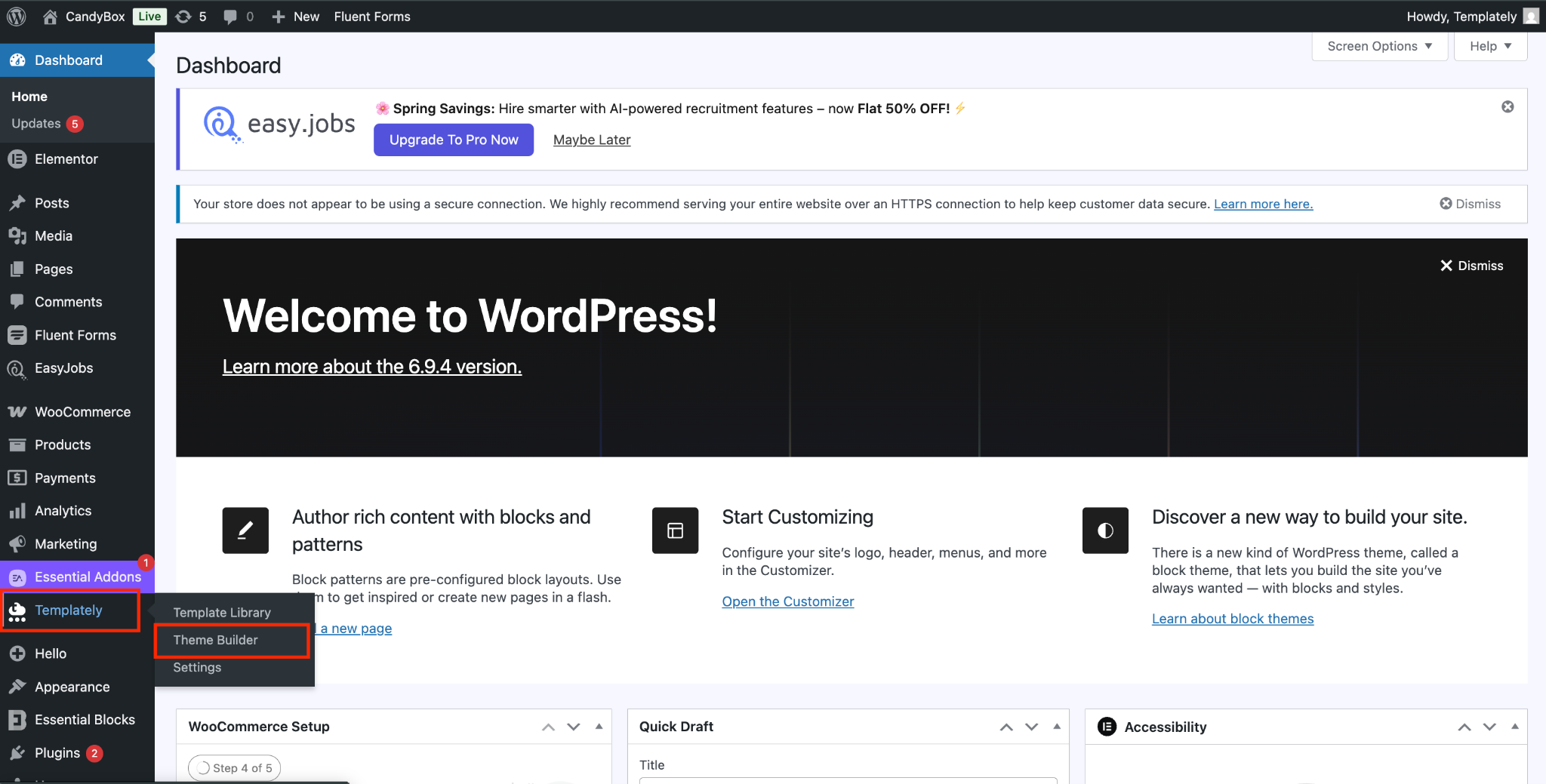Open the updates icon in admin bar
Viewport: 1546px width, 784px height.
click(x=183, y=17)
